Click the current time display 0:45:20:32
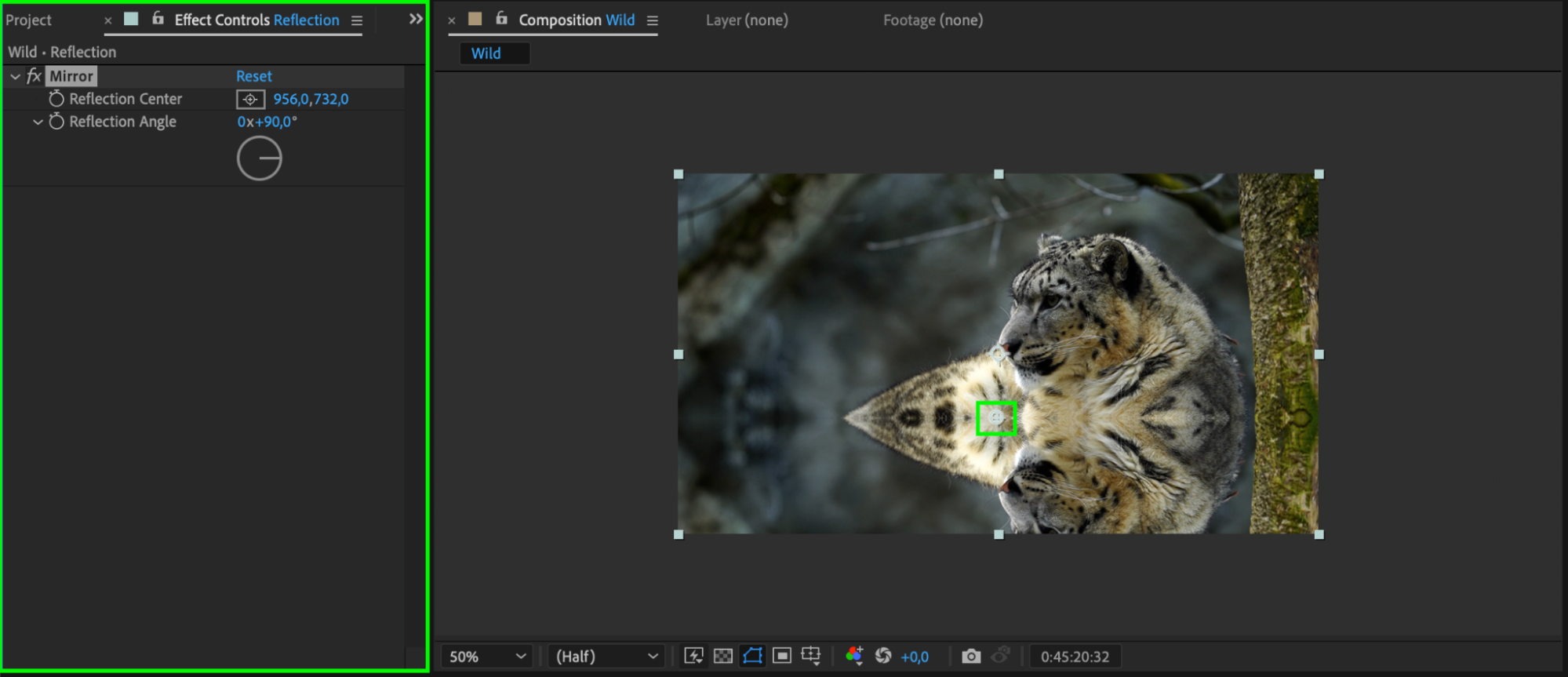This screenshot has width=1568, height=677. pyautogui.click(x=1075, y=657)
